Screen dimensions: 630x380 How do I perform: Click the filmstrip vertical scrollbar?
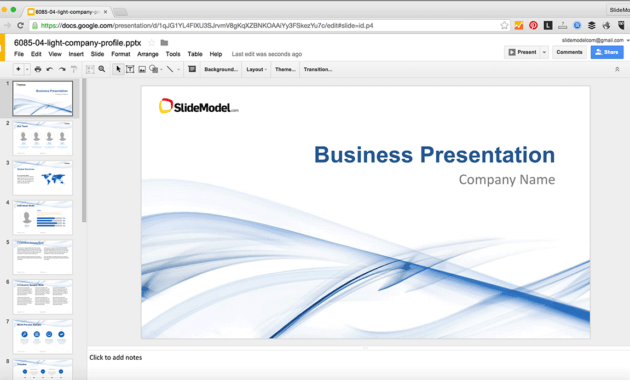click(84, 150)
